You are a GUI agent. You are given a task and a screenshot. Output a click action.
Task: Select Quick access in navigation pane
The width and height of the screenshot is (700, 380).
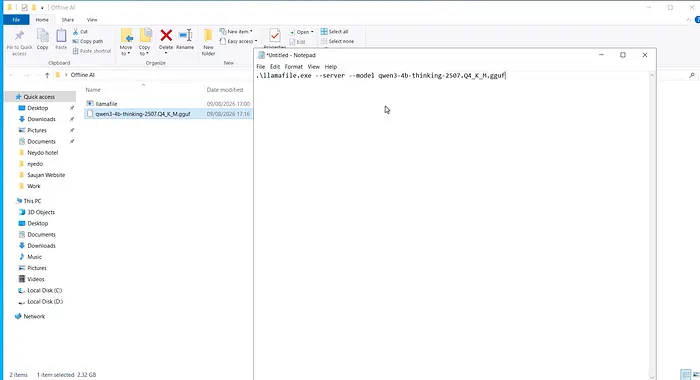click(39, 97)
